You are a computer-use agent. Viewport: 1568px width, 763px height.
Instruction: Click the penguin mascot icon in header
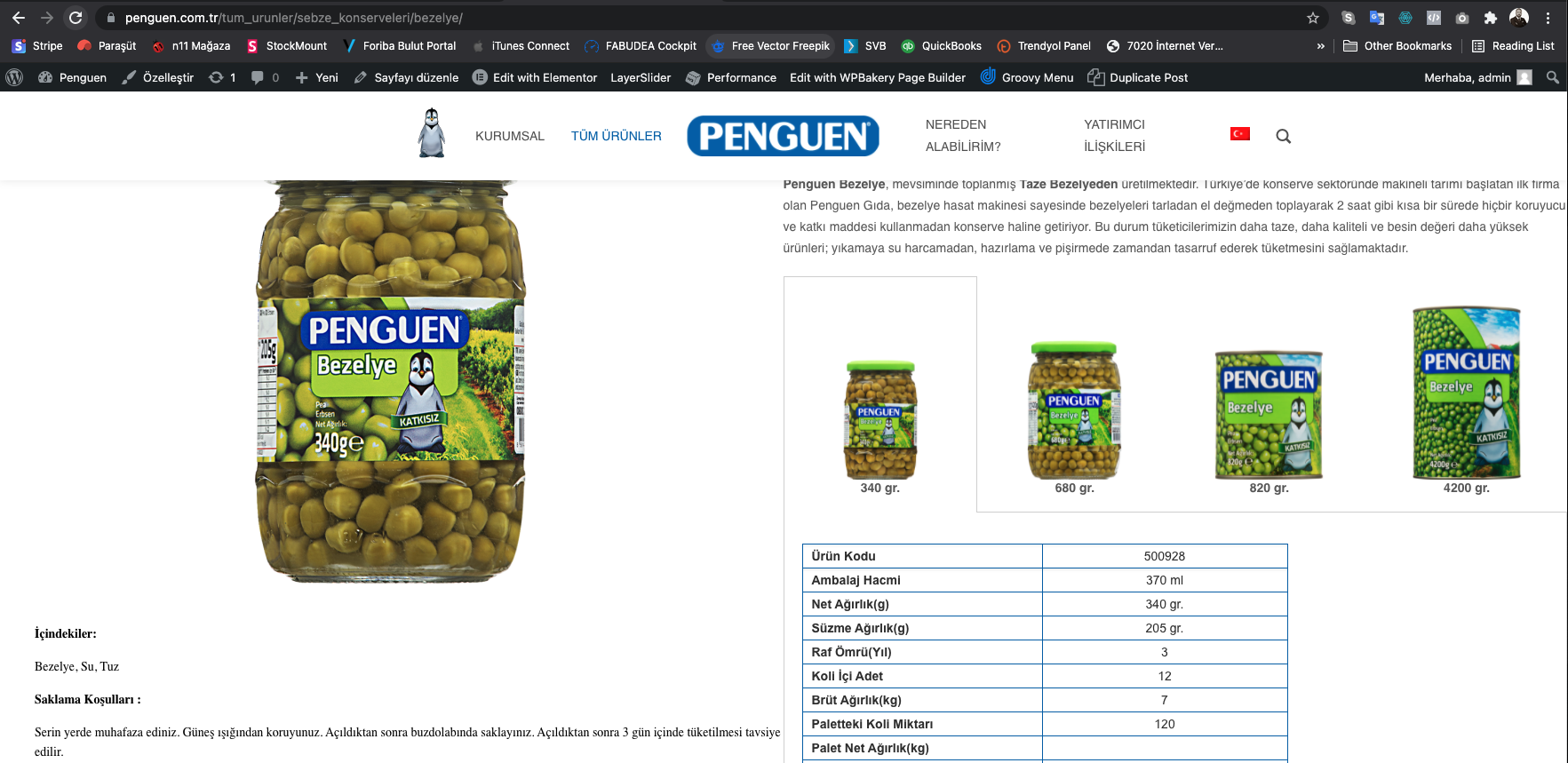pyautogui.click(x=432, y=133)
